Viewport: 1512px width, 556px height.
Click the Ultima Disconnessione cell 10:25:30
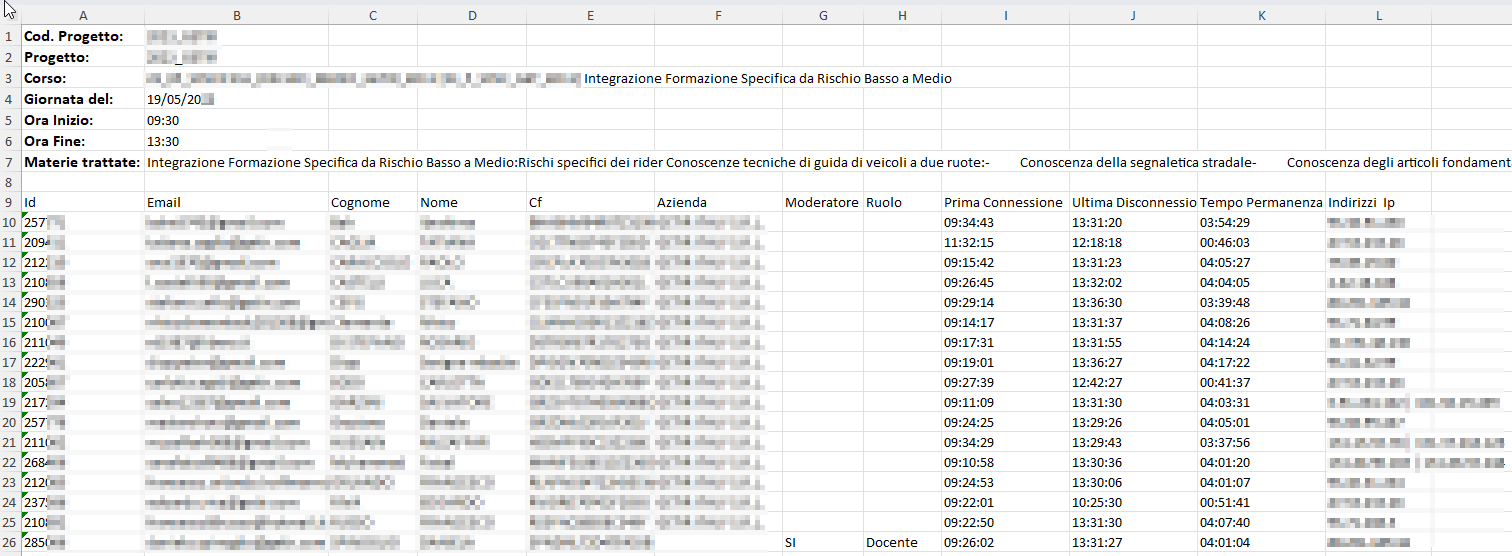(x=1097, y=502)
